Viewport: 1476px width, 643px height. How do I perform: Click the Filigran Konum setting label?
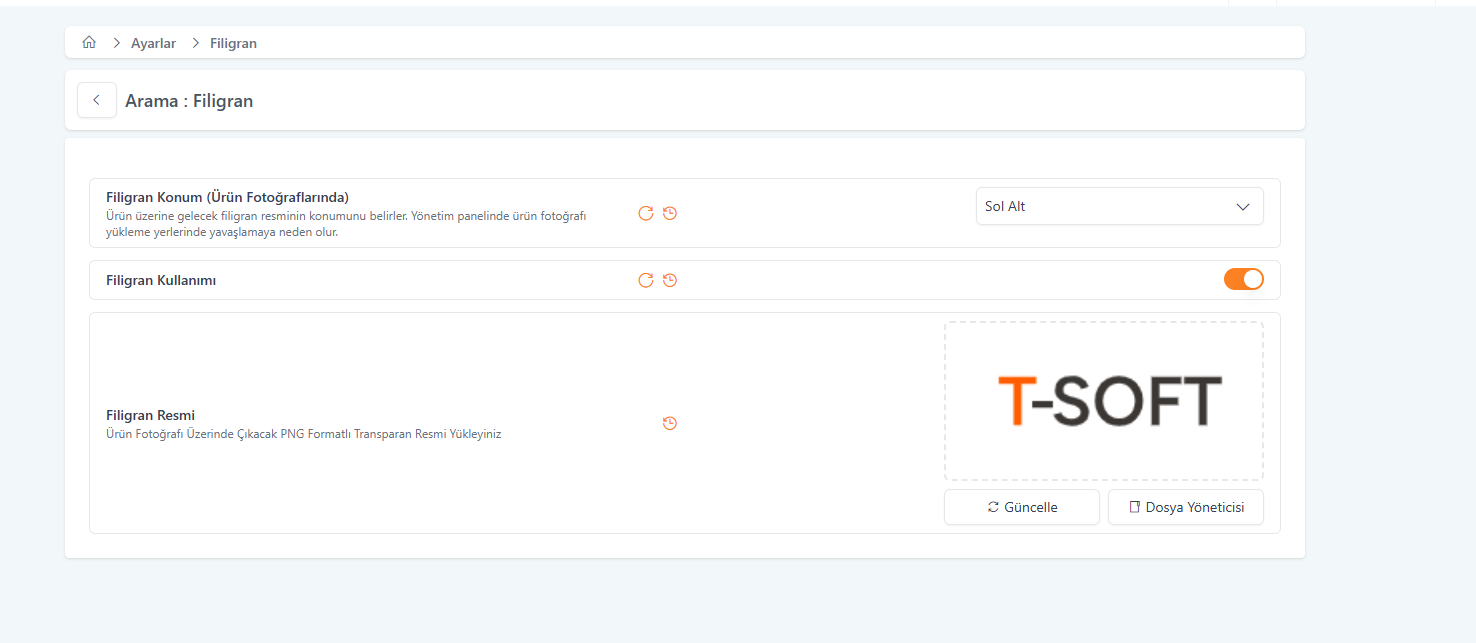tap(227, 197)
